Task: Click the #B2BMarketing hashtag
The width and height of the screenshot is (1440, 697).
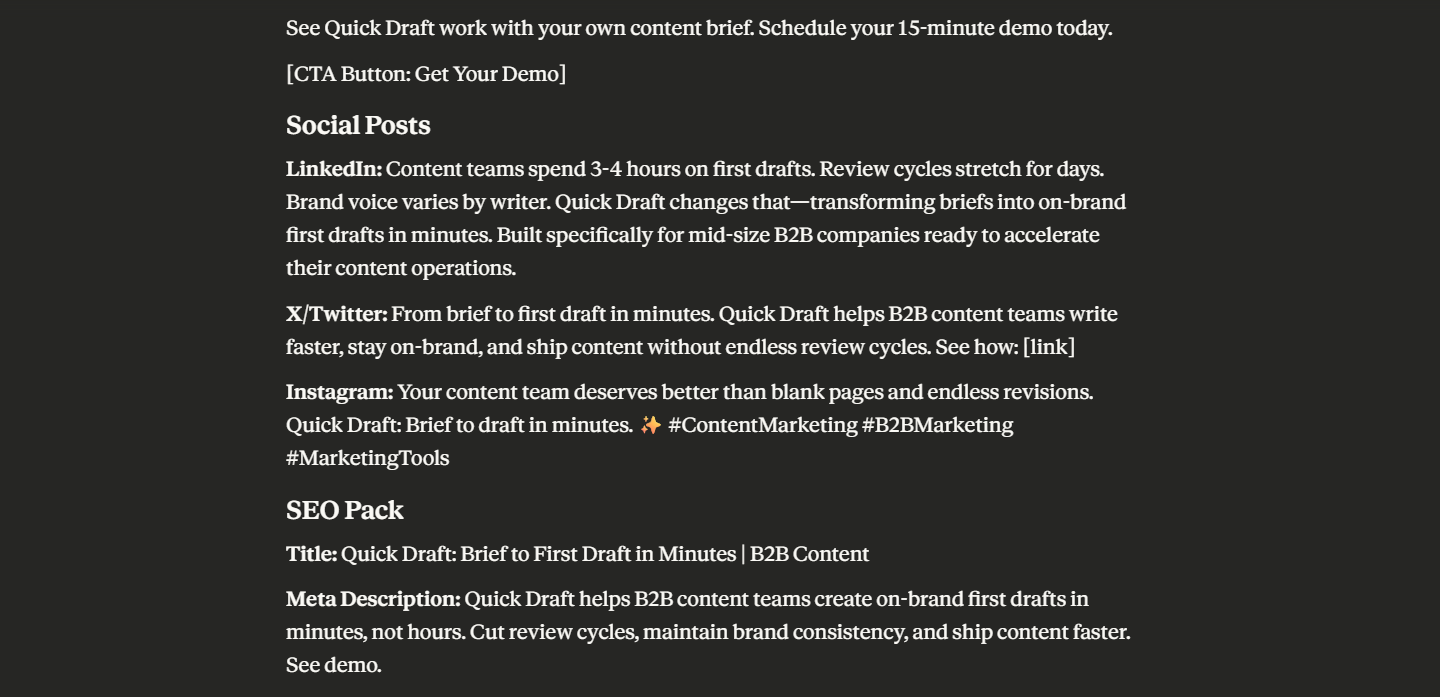Action: pyautogui.click(x=937, y=425)
